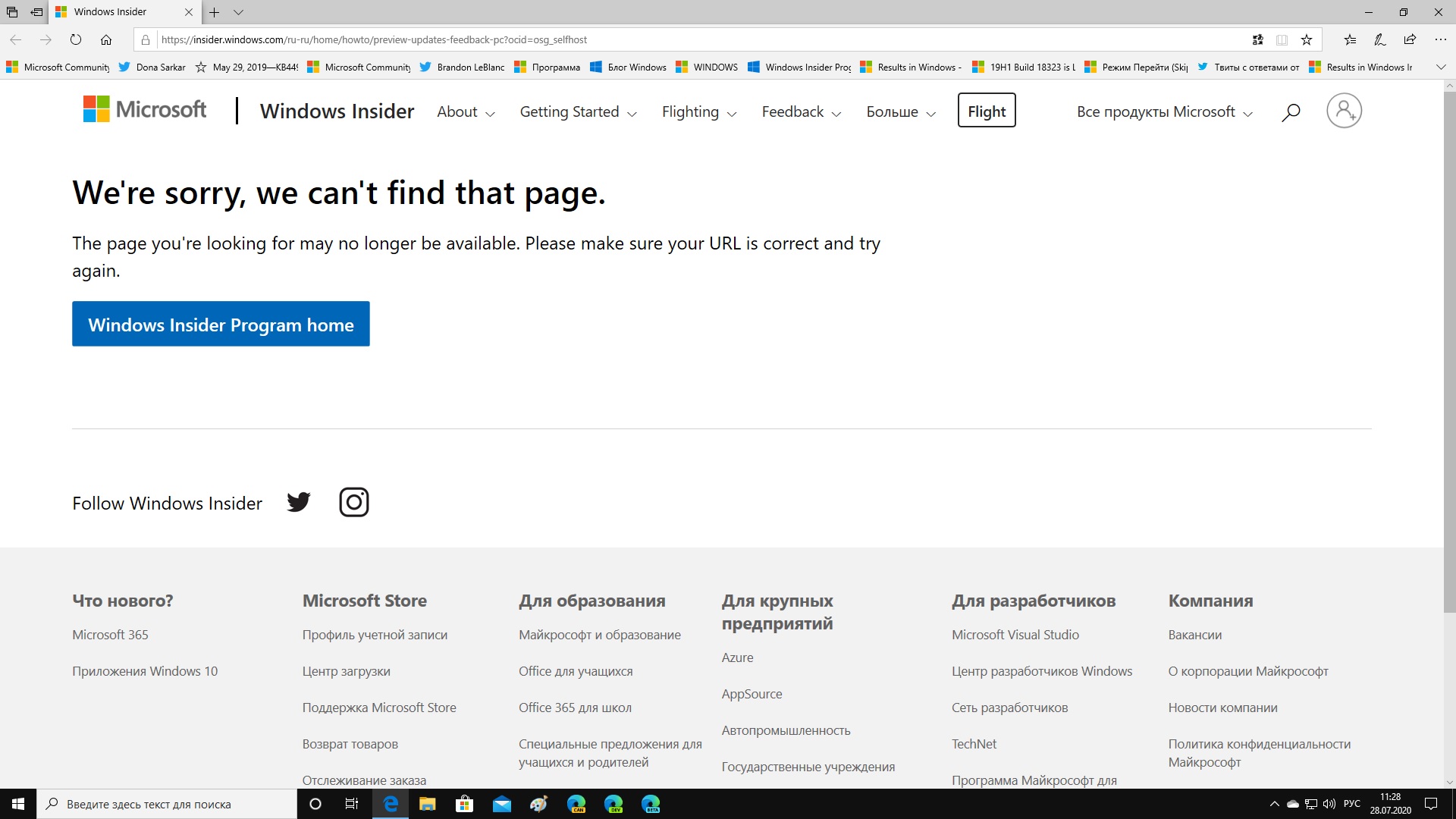Viewport: 1456px width, 819px height.
Task: Click Windows Insider Program home button
Action: (221, 324)
